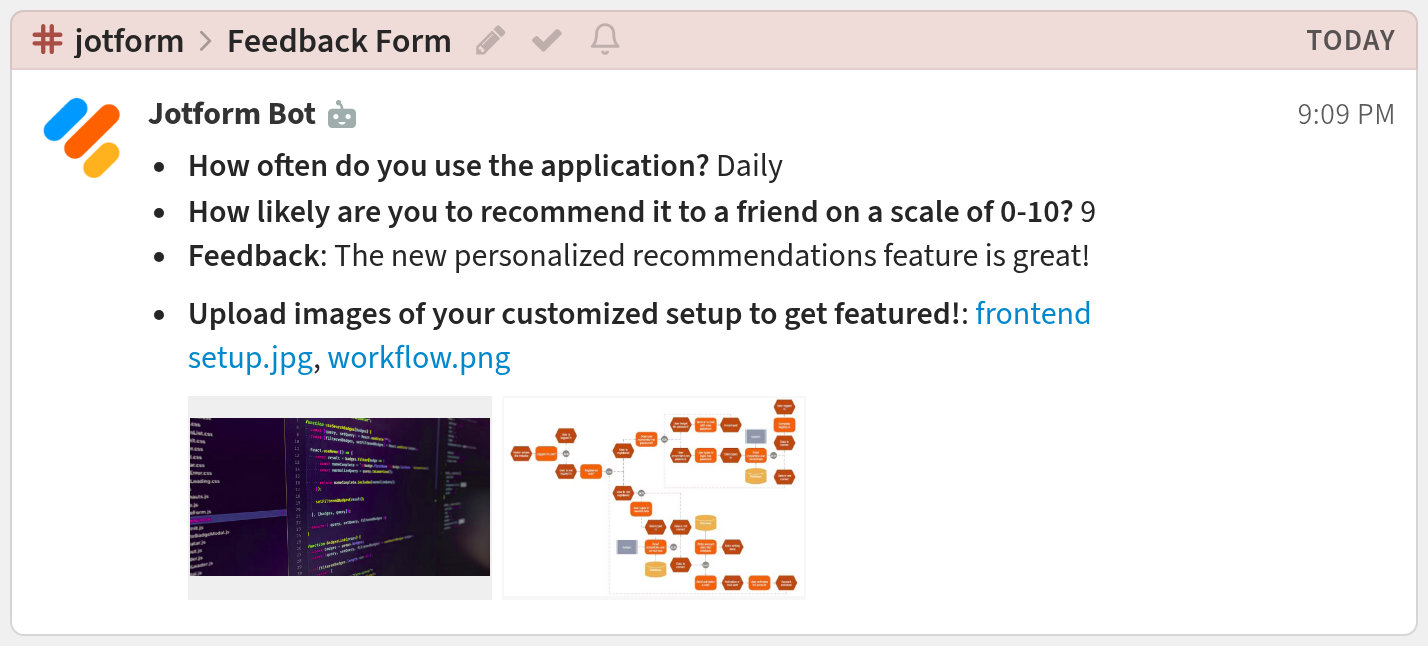1428x646 pixels.
Task: Open the jotform channel name
Action: click(x=129, y=41)
